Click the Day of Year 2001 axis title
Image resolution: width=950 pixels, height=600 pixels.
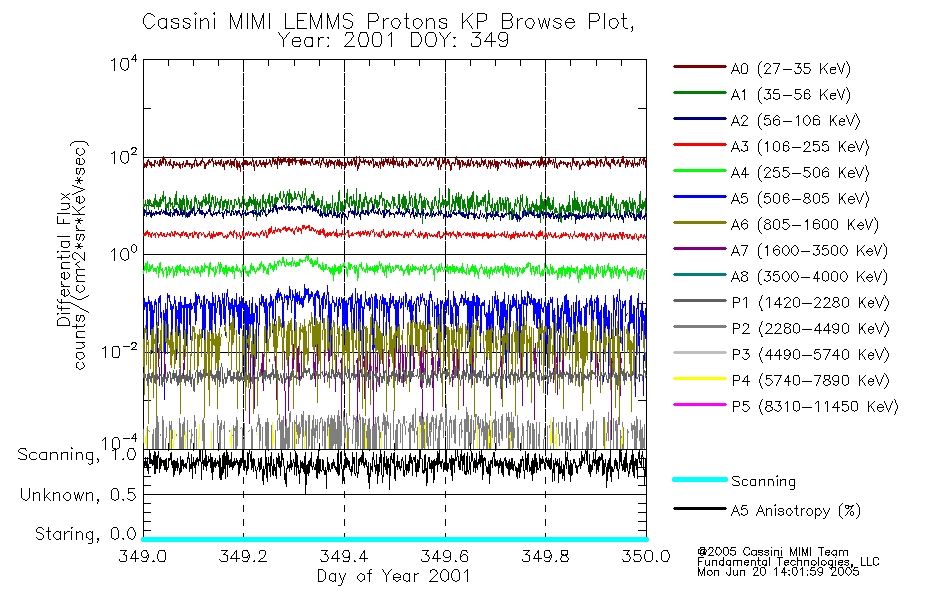394,576
